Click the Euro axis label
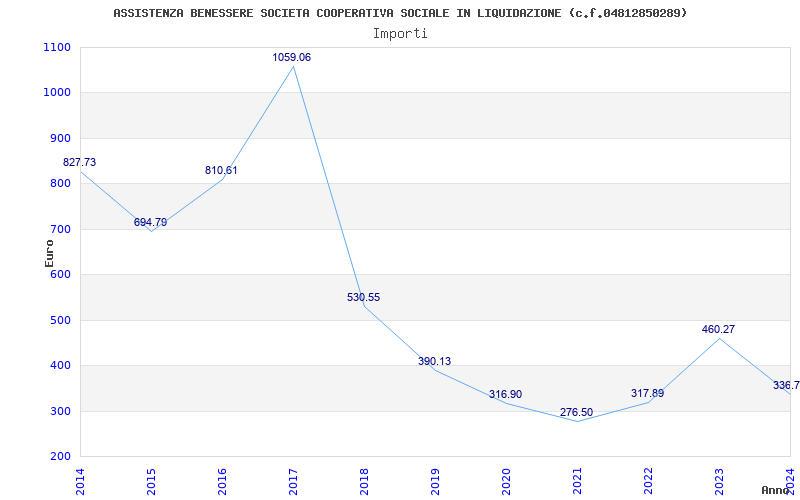Image resolution: width=800 pixels, height=500 pixels. tap(49, 254)
